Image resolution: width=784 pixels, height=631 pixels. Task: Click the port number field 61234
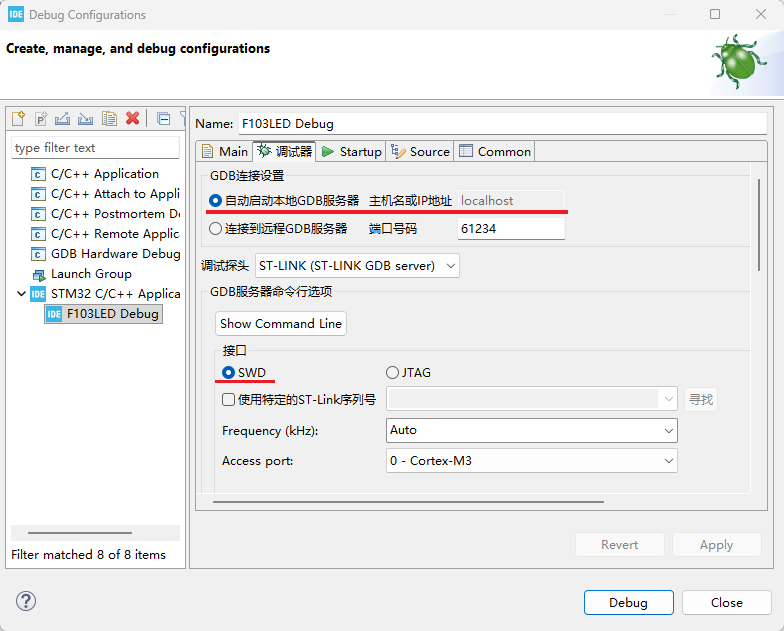[x=512, y=229]
